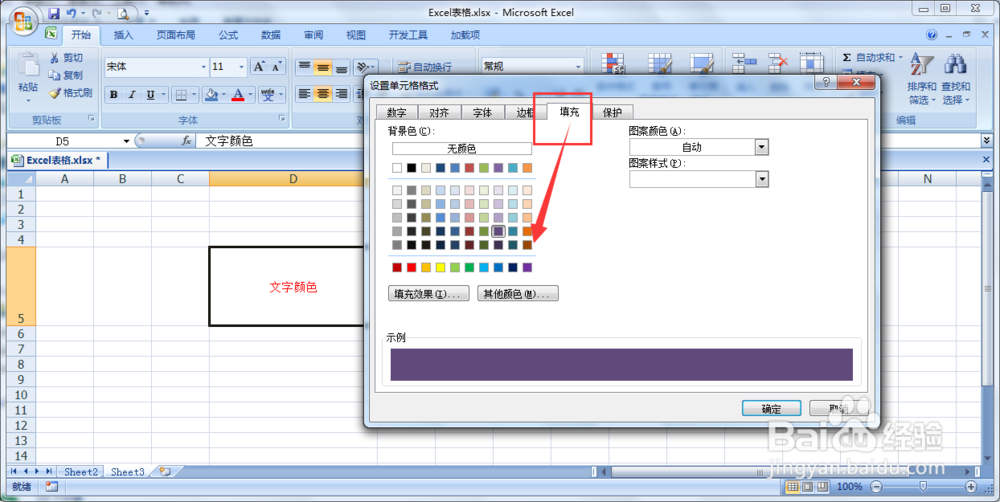Viewport: 1000px width, 502px height.
Task: Open the number format 常规 dropdown
Action: (x=578, y=66)
